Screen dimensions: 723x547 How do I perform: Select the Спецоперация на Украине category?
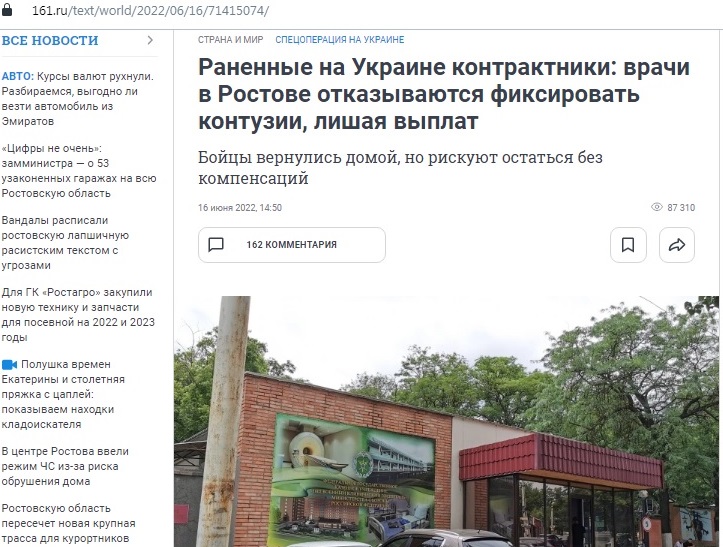[x=340, y=40]
